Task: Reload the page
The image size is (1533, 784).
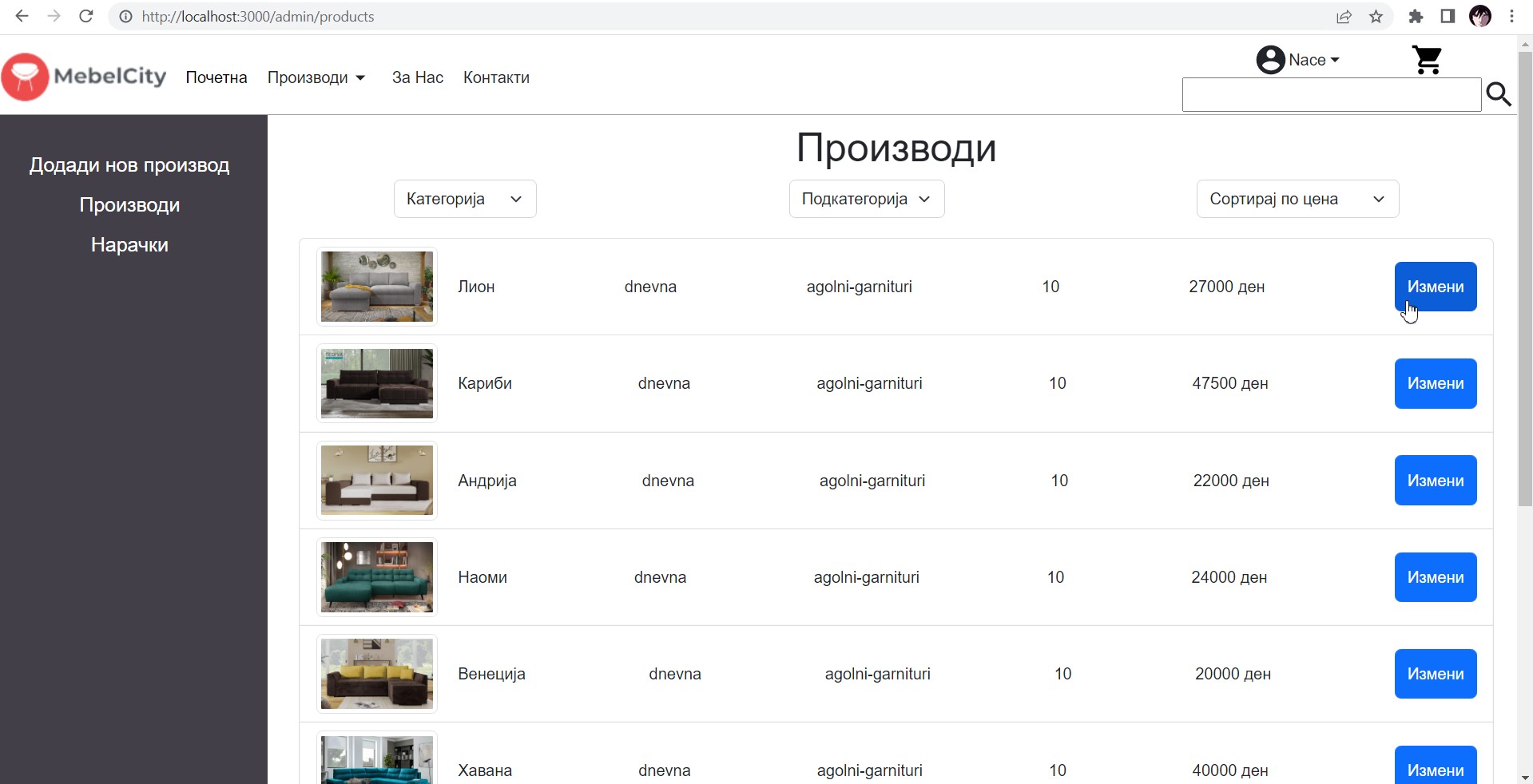Action: [x=86, y=17]
